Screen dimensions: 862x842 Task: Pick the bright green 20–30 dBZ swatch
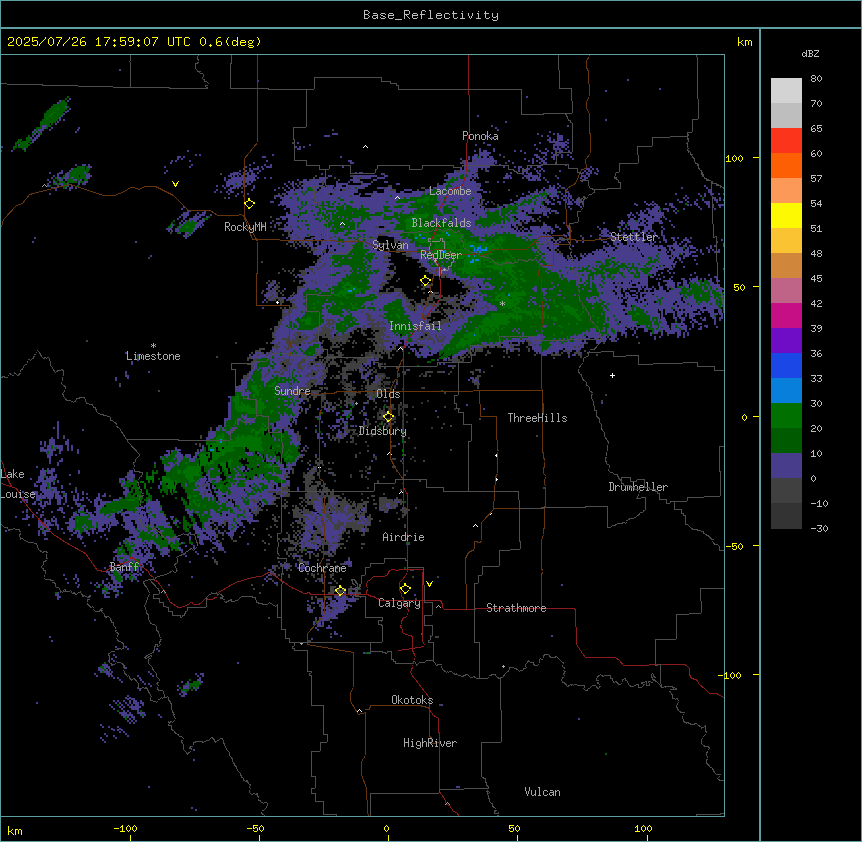pos(786,416)
